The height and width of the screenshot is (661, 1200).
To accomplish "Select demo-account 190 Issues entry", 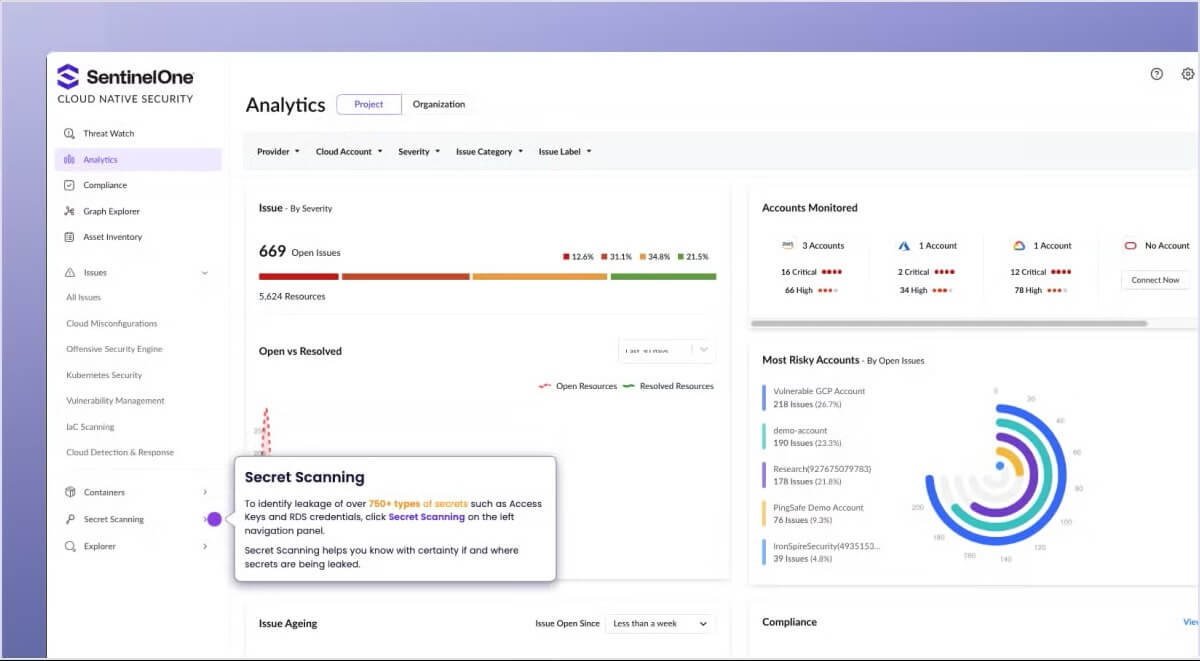I will coord(807,436).
